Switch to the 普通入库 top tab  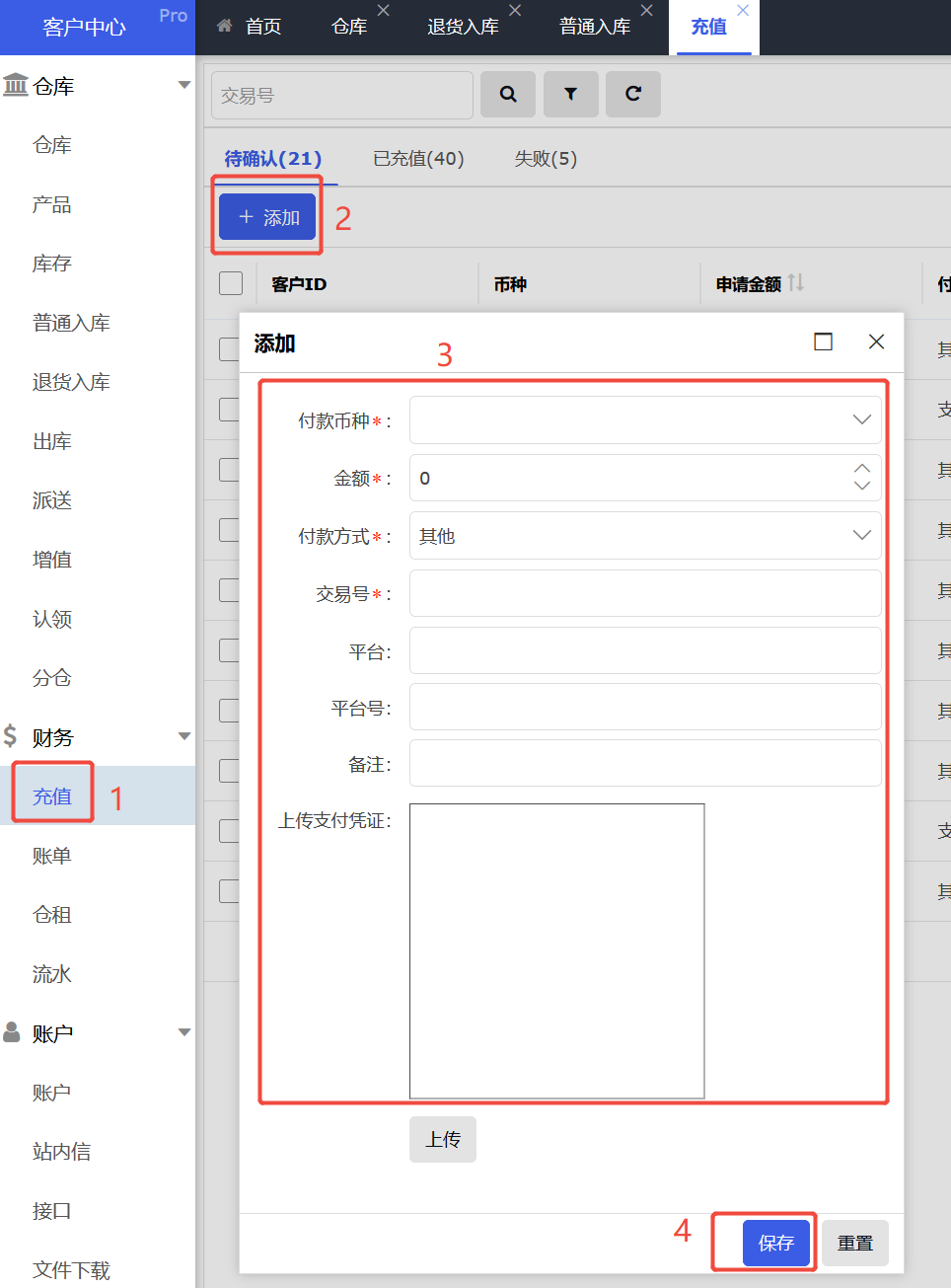point(595,27)
